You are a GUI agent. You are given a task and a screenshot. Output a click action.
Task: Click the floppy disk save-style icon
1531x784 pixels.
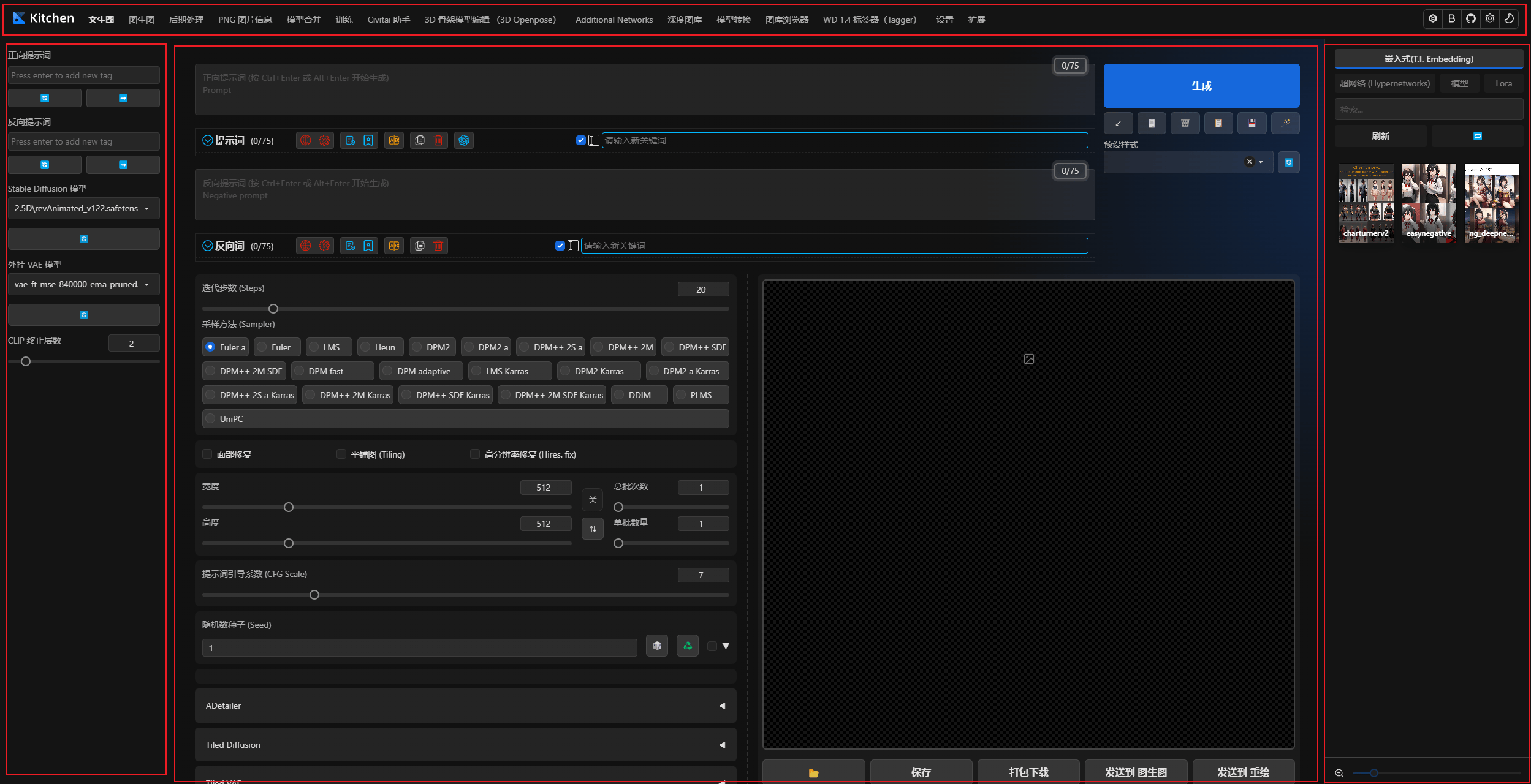(1252, 123)
